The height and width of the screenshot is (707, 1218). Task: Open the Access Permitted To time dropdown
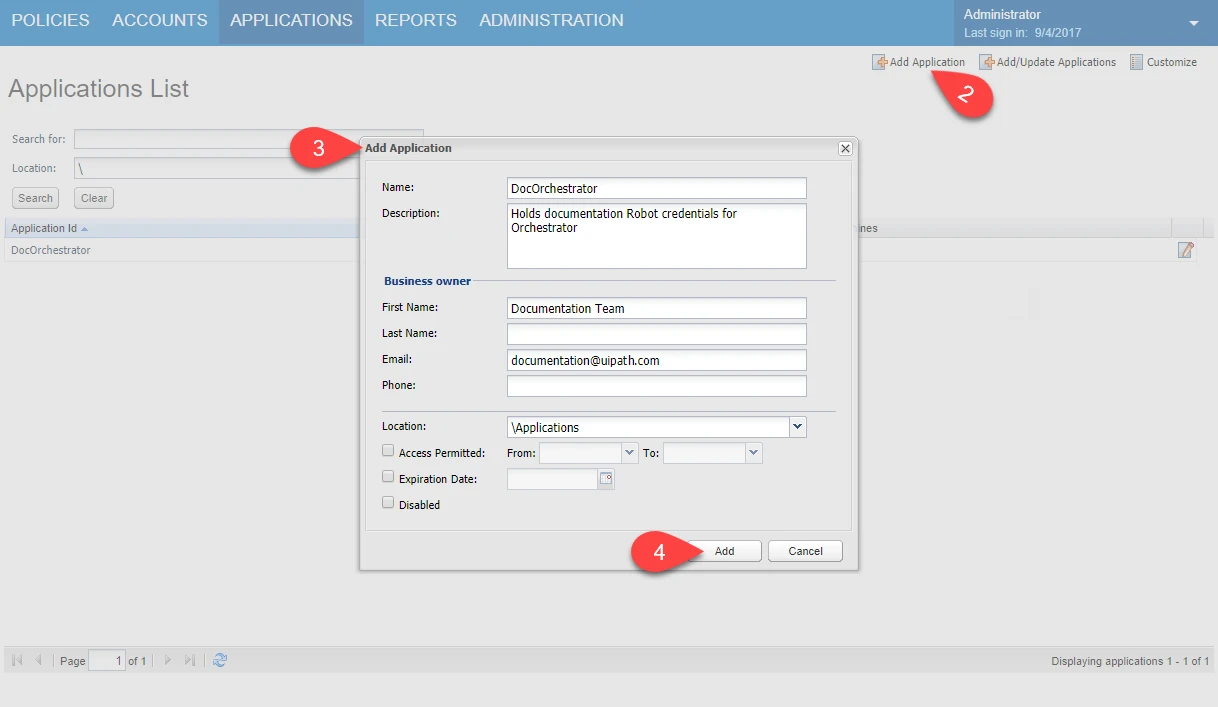tap(754, 453)
